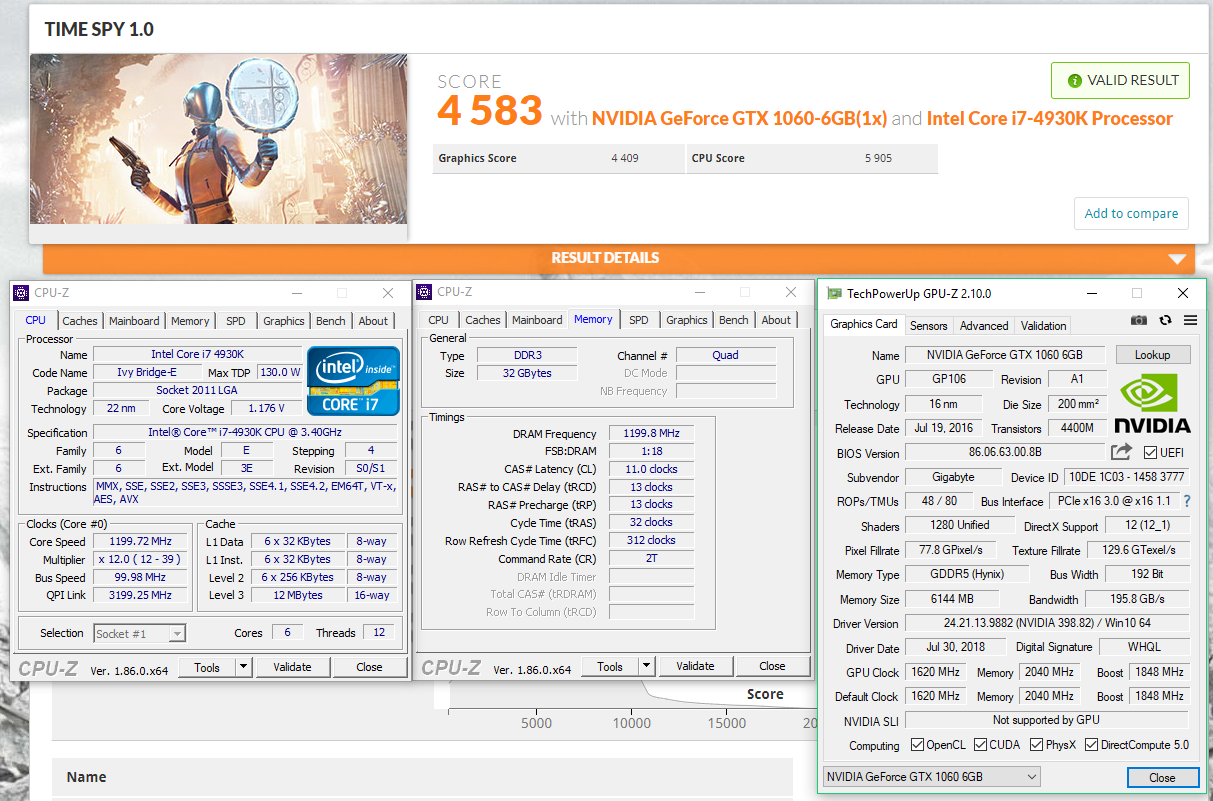The height and width of the screenshot is (801, 1213).
Task: Open GPU-Z hamburger menu icon
Action: pyautogui.click(x=1190, y=321)
